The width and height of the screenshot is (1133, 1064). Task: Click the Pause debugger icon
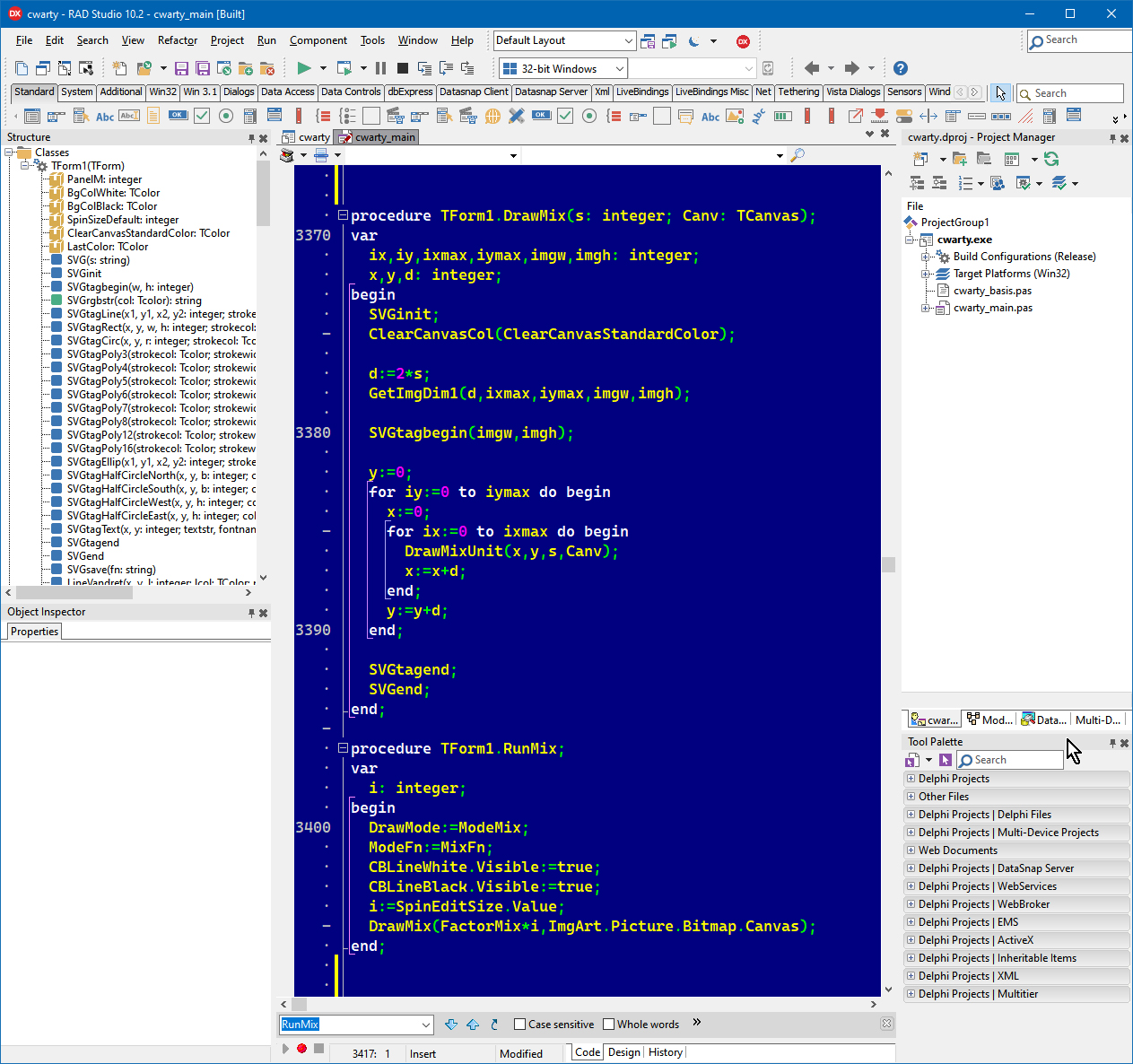point(381,68)
